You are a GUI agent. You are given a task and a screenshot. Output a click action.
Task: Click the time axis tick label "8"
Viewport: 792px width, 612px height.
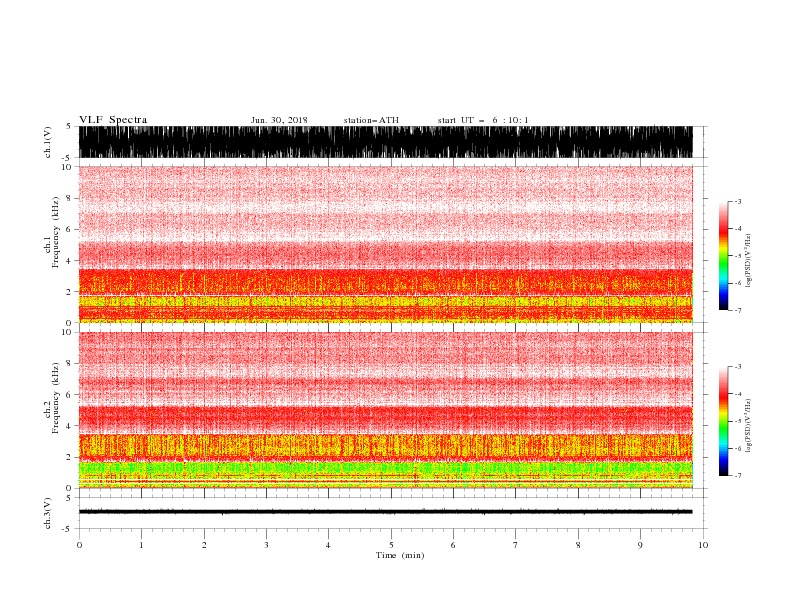(x=578, y=545)
